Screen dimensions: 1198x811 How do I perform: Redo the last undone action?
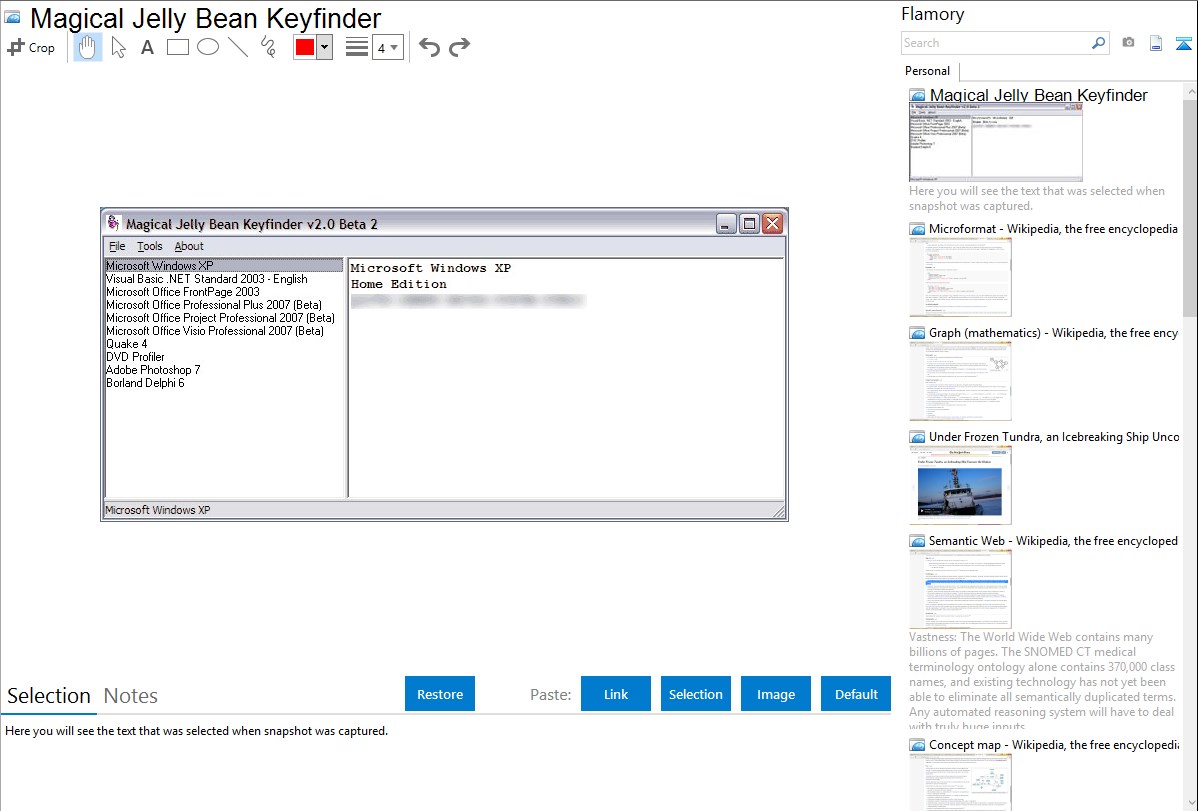[459, 47]
